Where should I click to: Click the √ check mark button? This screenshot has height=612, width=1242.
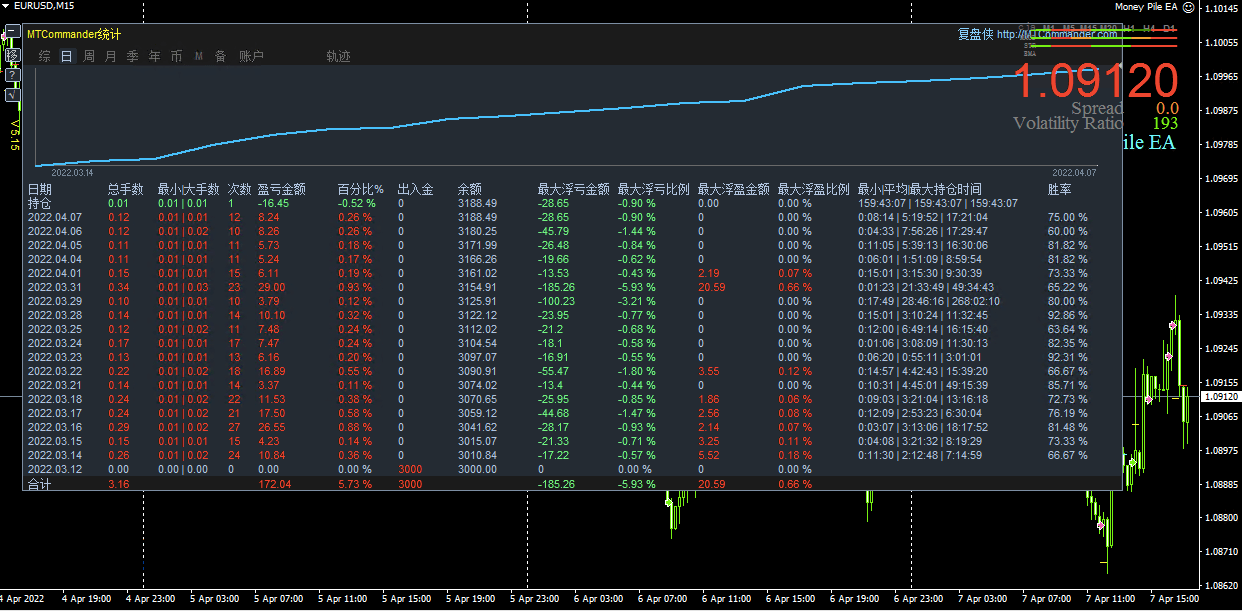(13, 95)
